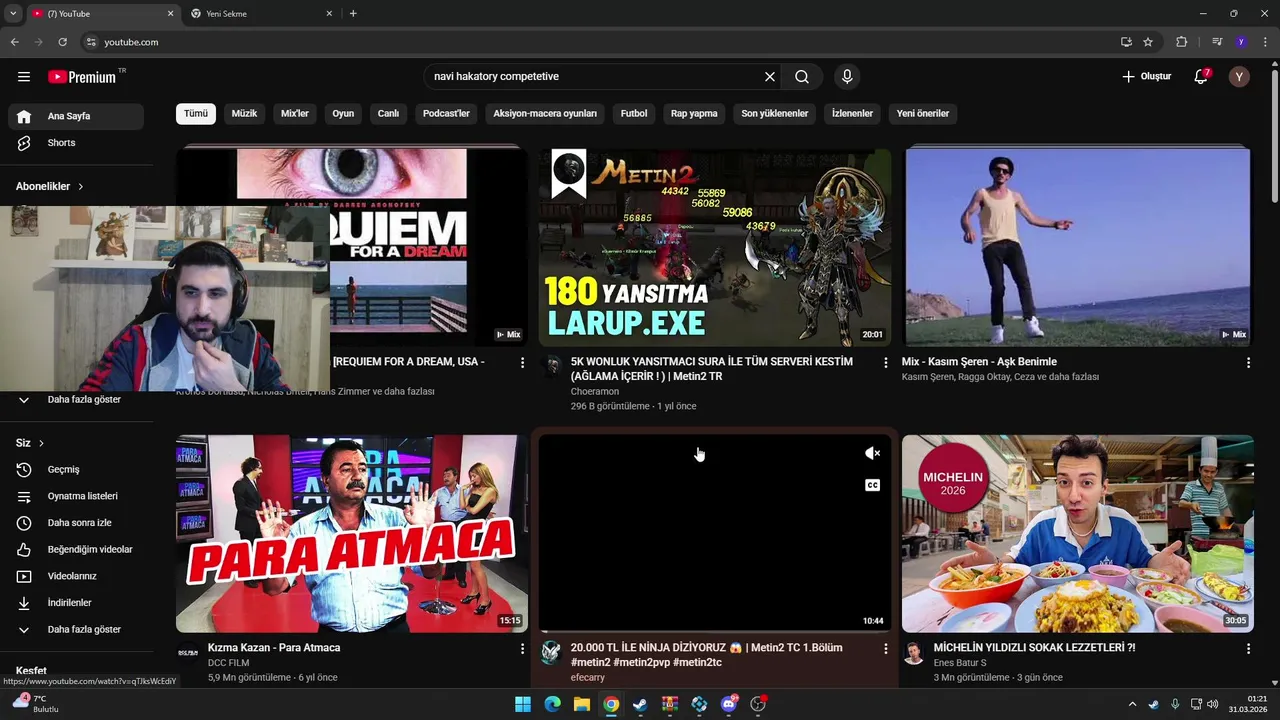Image resolution: width=1280 pixels, height=720 pixels.
Task: Clear the search box with the X
Action: 770,77
